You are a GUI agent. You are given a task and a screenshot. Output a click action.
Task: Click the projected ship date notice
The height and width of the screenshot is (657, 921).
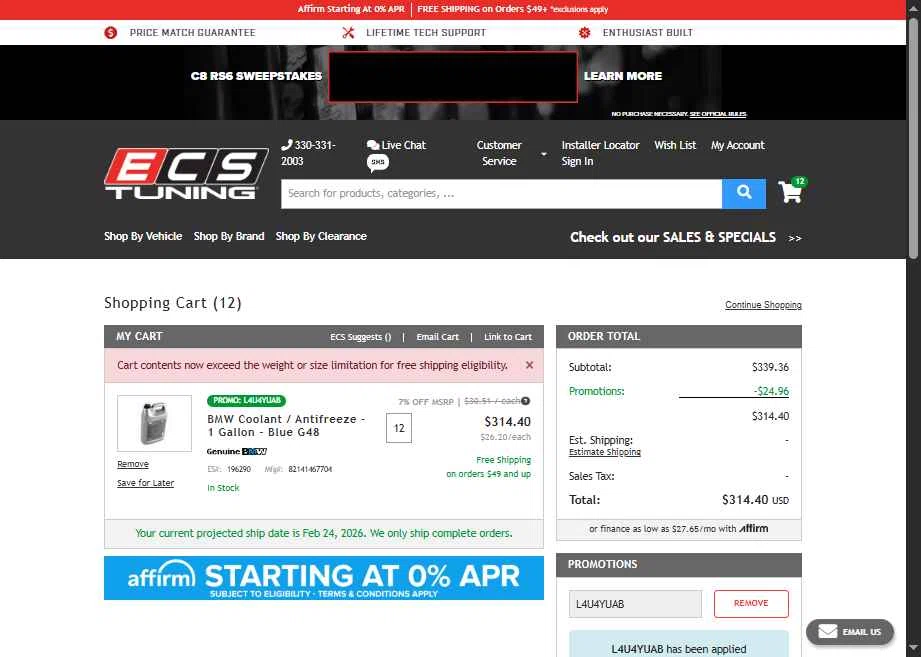pyautogui.click(x=324, y=533)
